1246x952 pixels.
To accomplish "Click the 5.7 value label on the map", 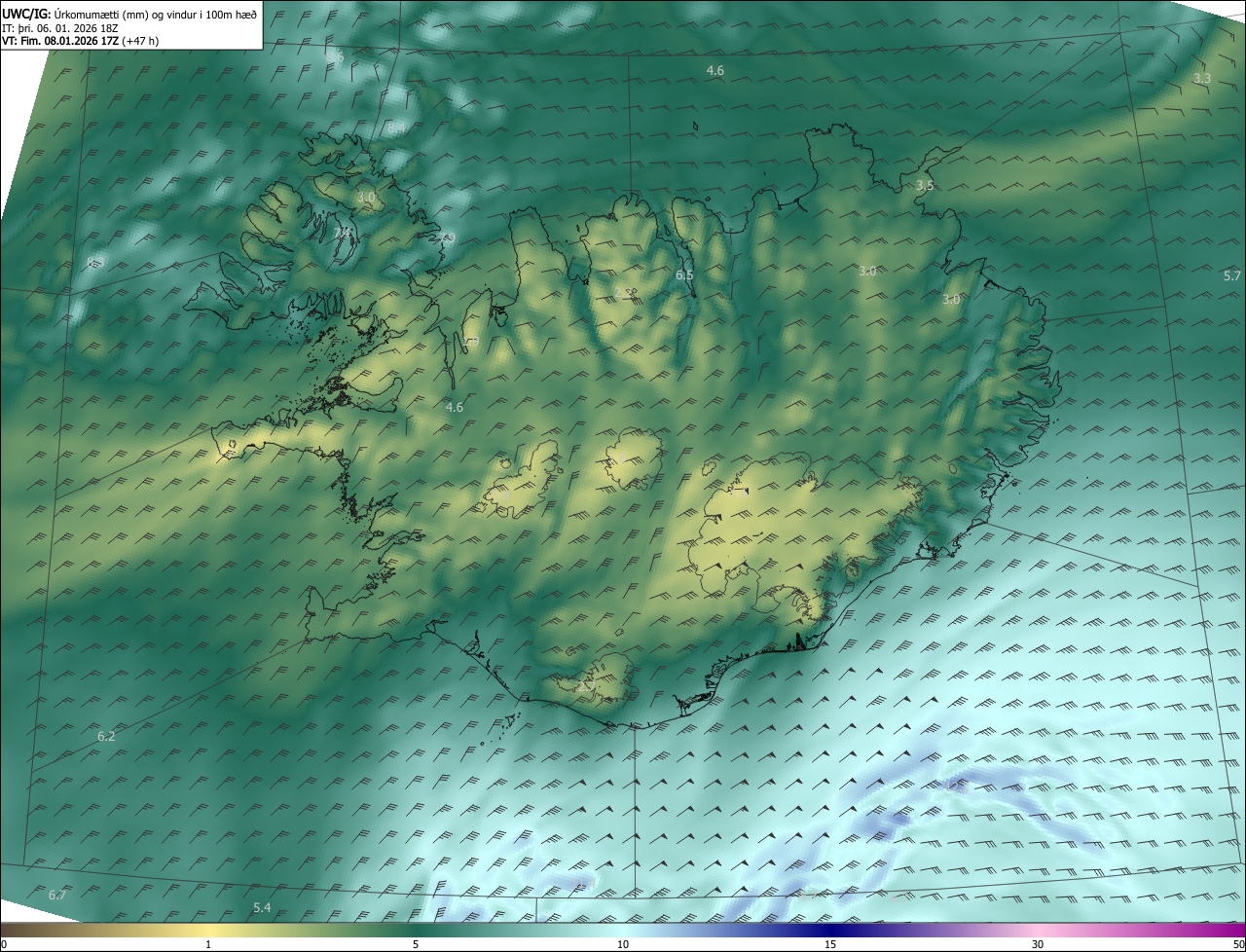I will 1232,276.
